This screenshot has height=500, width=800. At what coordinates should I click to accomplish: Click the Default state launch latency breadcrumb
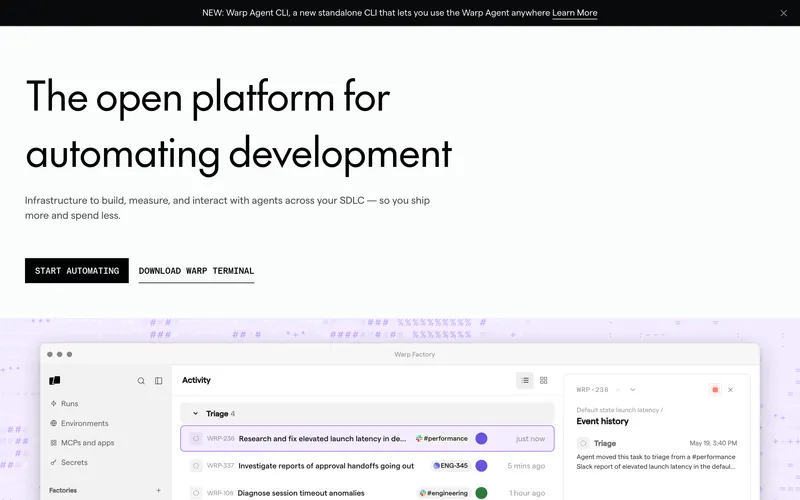pos(618,410)
